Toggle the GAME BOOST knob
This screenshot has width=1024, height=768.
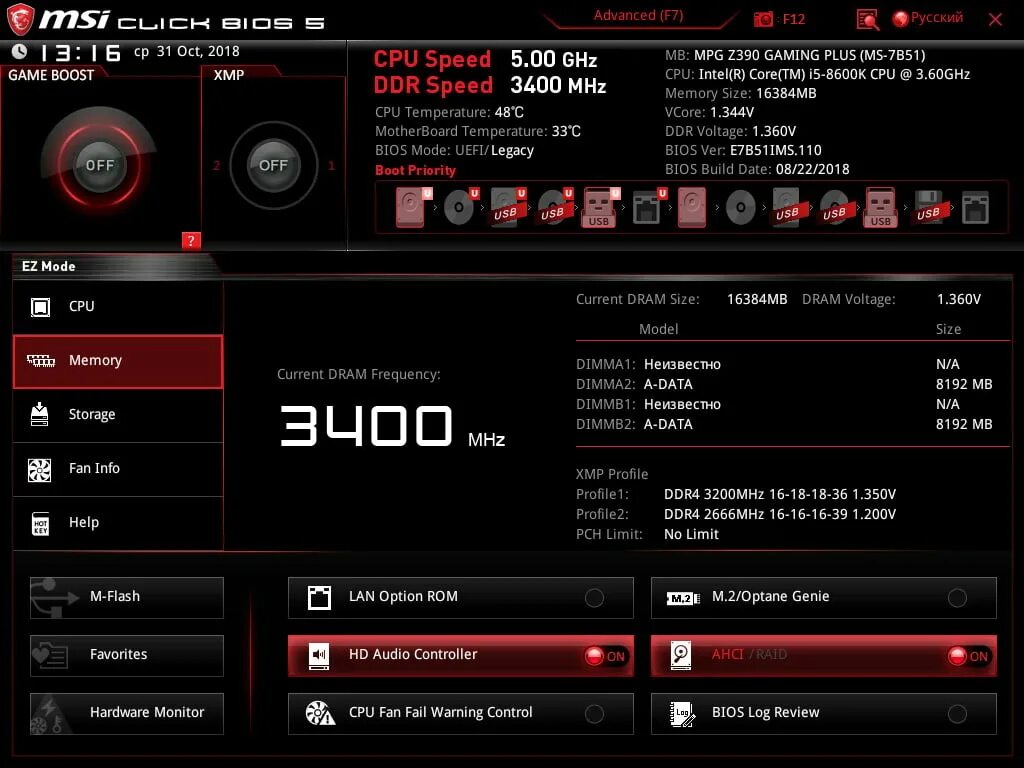(x=99, y=165)
